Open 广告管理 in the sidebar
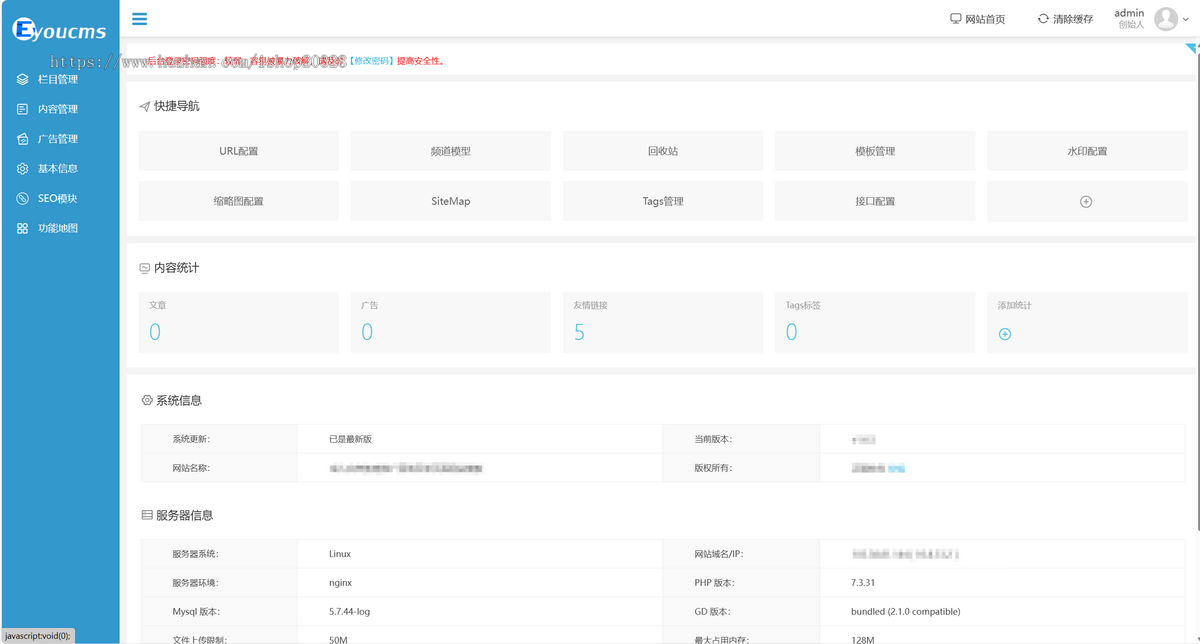The height and width of the screenshot is (644, 1200). pyautogui.click(x=60, y=139)
